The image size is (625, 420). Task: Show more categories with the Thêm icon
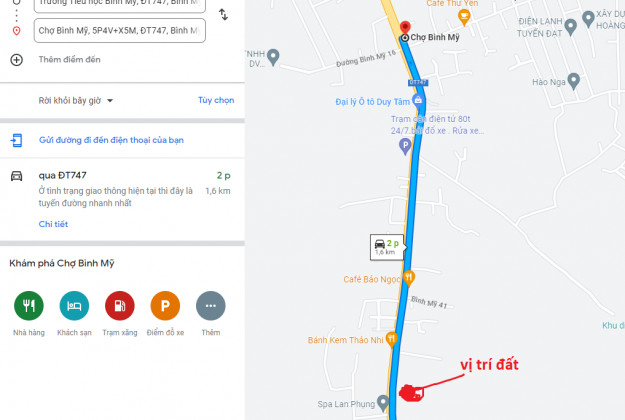point(210,306)
